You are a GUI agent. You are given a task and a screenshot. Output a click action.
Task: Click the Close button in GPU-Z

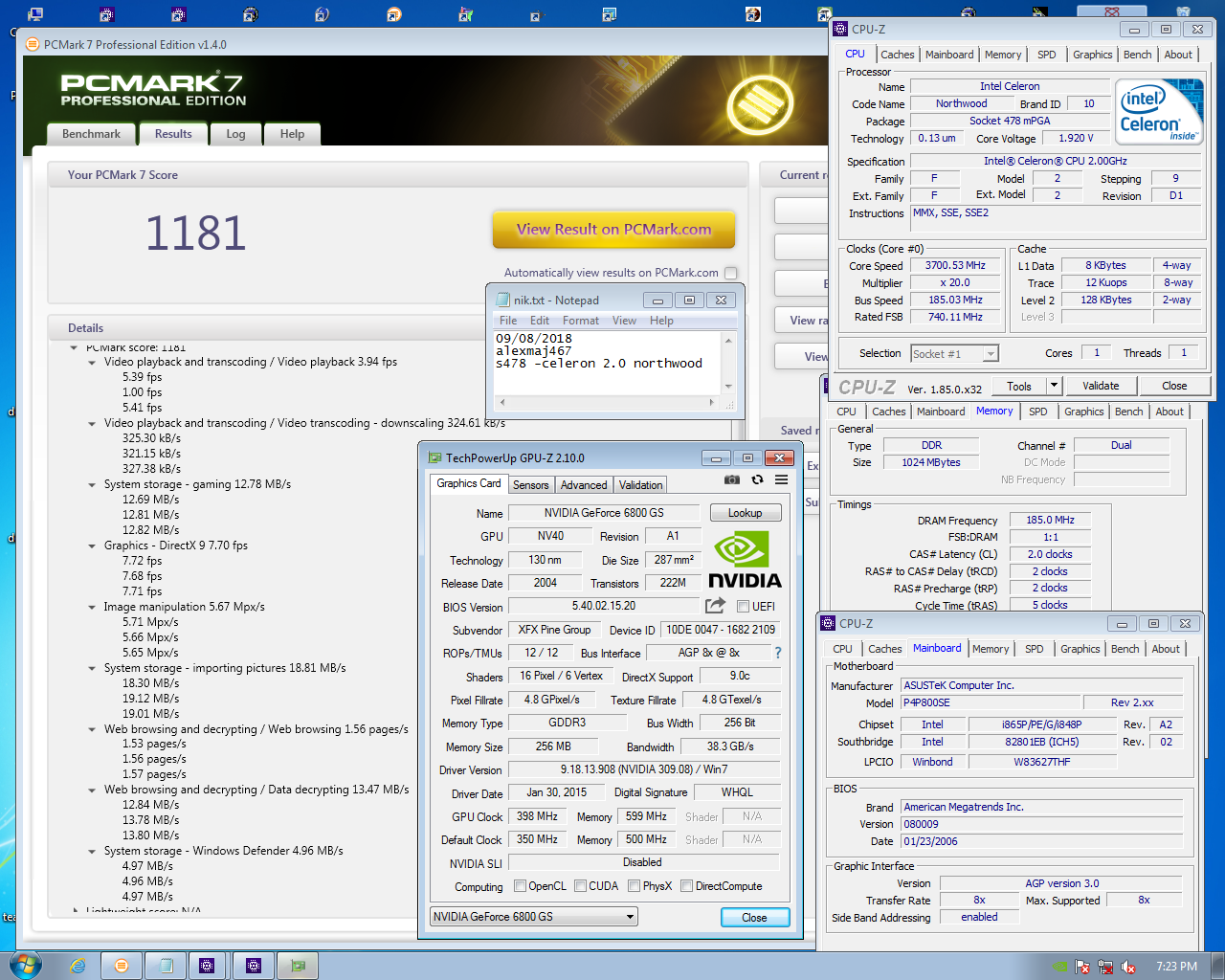coord(754,917)
